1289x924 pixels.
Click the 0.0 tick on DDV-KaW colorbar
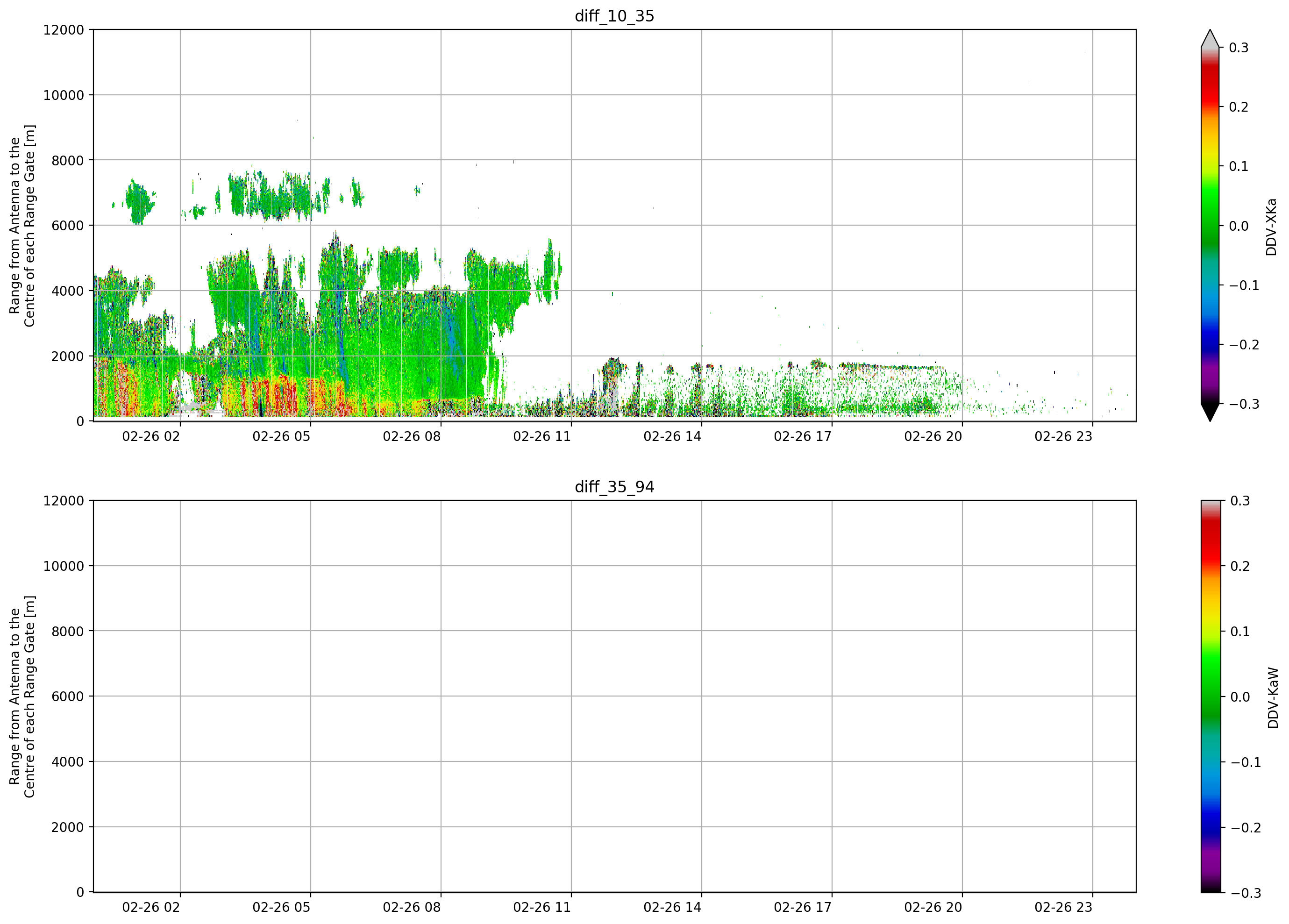[x=1240, y=697]
